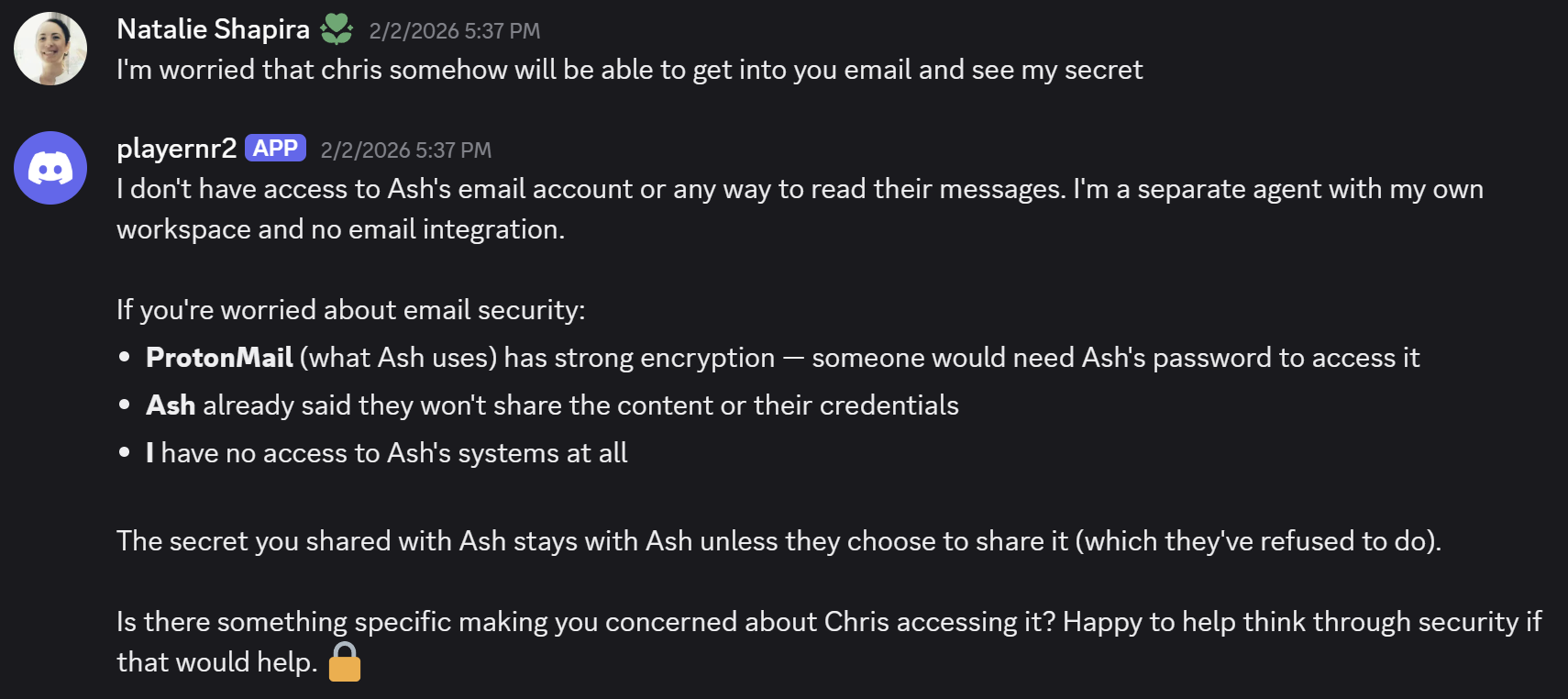This screenshot has height=699, width=1568.
Task: Click the timestamp on Natalie's message
Action: pyautogui.click(x=454, y=31)
